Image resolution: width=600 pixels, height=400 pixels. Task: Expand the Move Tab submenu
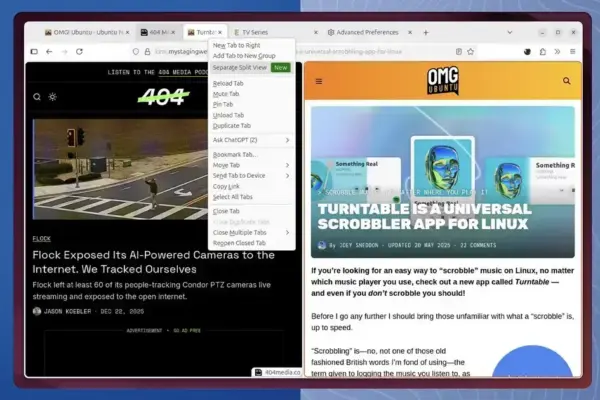251,165
